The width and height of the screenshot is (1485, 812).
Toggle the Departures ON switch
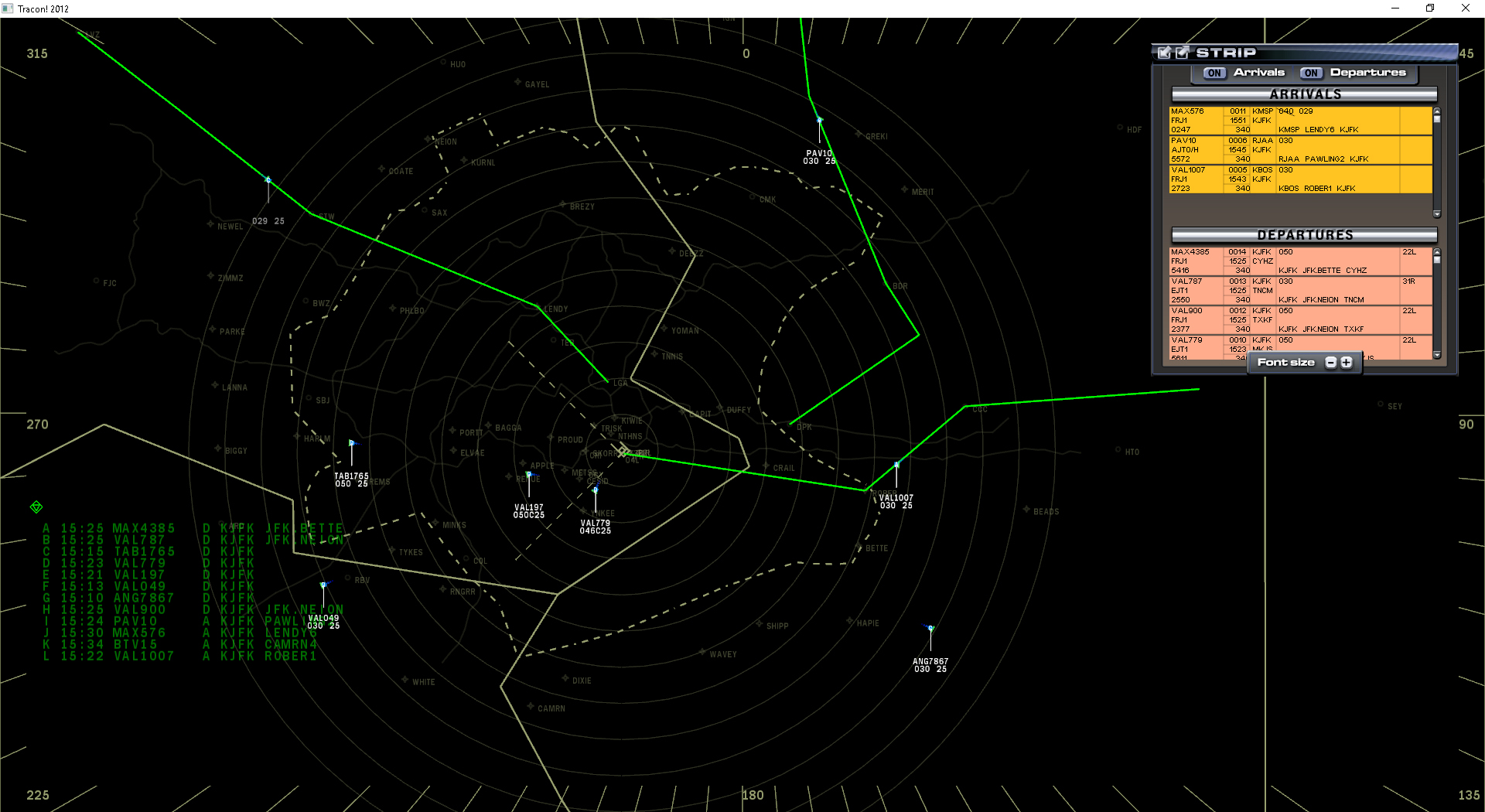1311,73
